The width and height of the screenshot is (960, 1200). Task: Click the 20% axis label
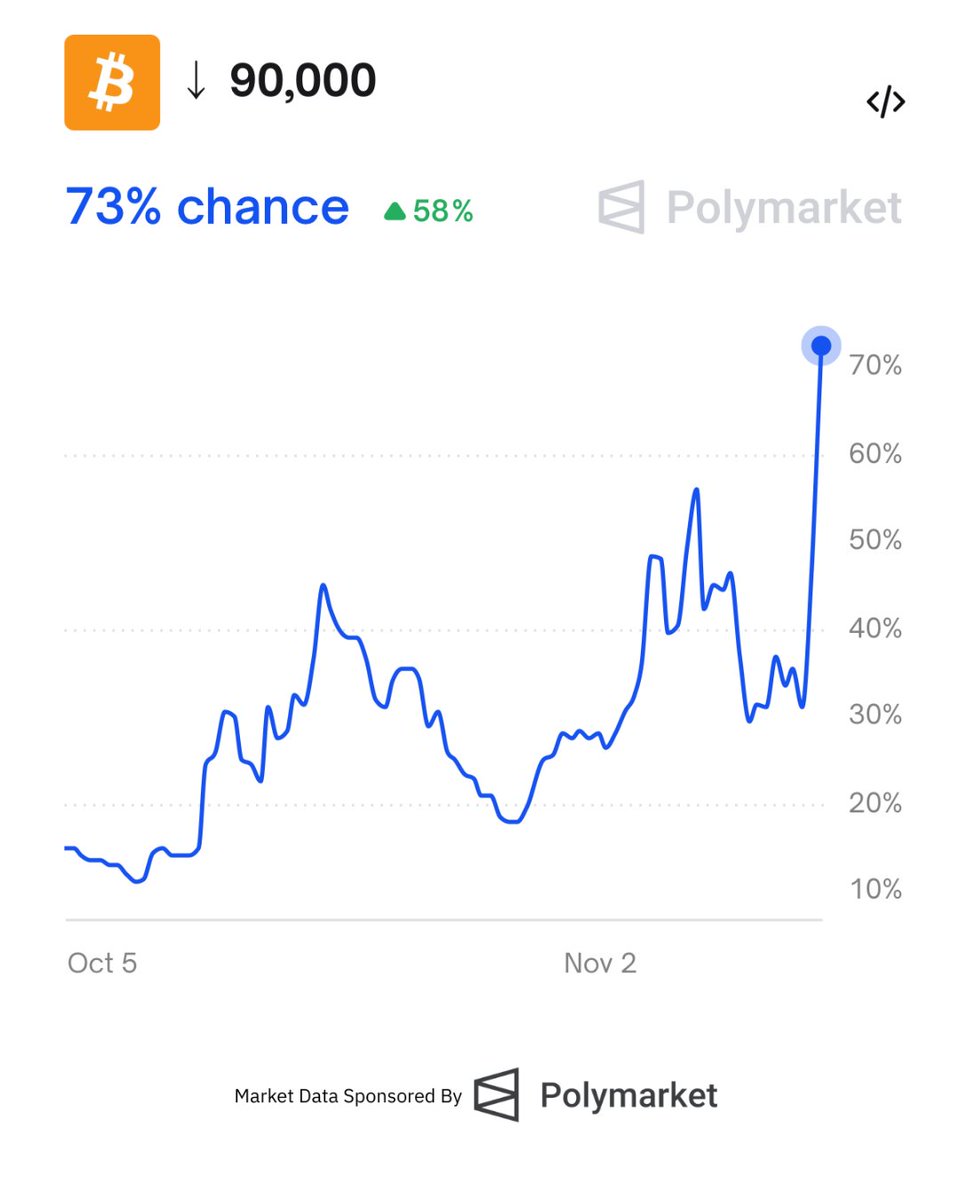875,803
